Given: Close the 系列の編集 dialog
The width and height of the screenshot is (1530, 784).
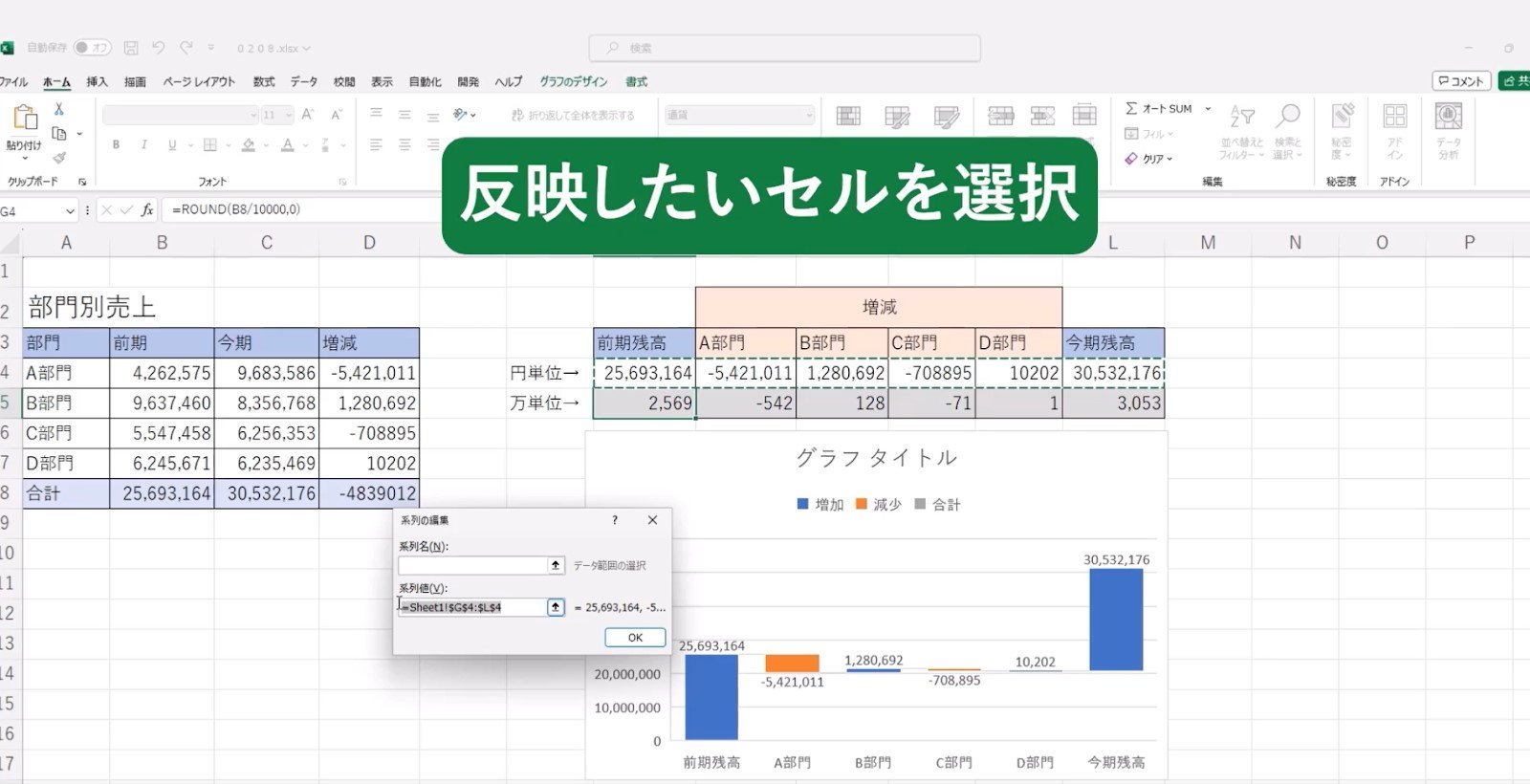Looking at the screenshot, I should pos(652,520).
